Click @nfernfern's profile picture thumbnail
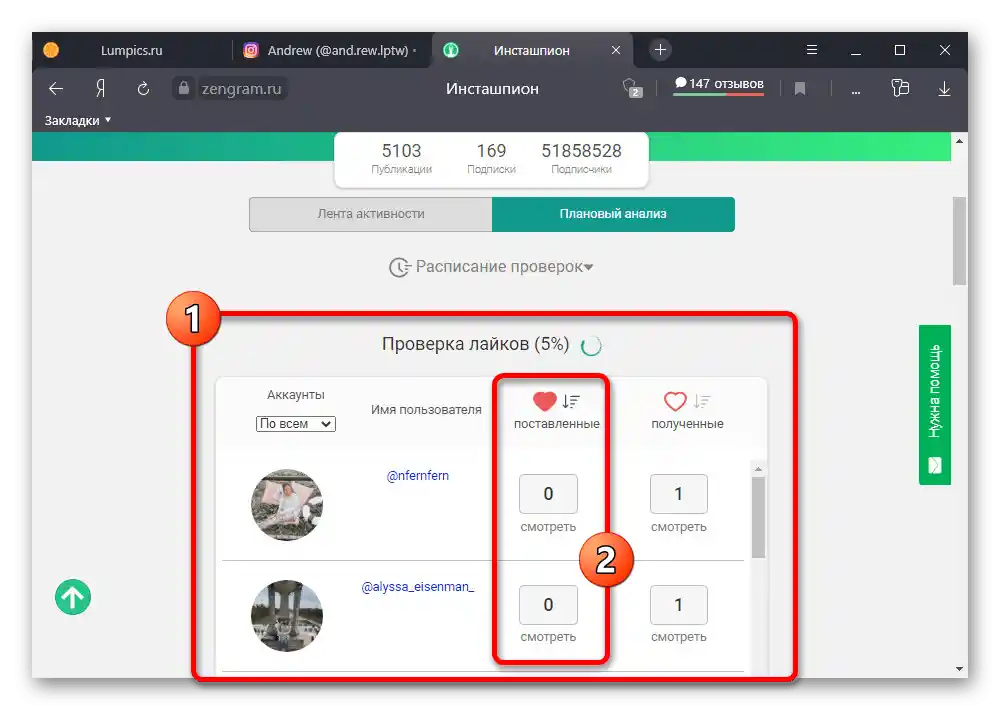1000x710 pixels. pos(287,505)
